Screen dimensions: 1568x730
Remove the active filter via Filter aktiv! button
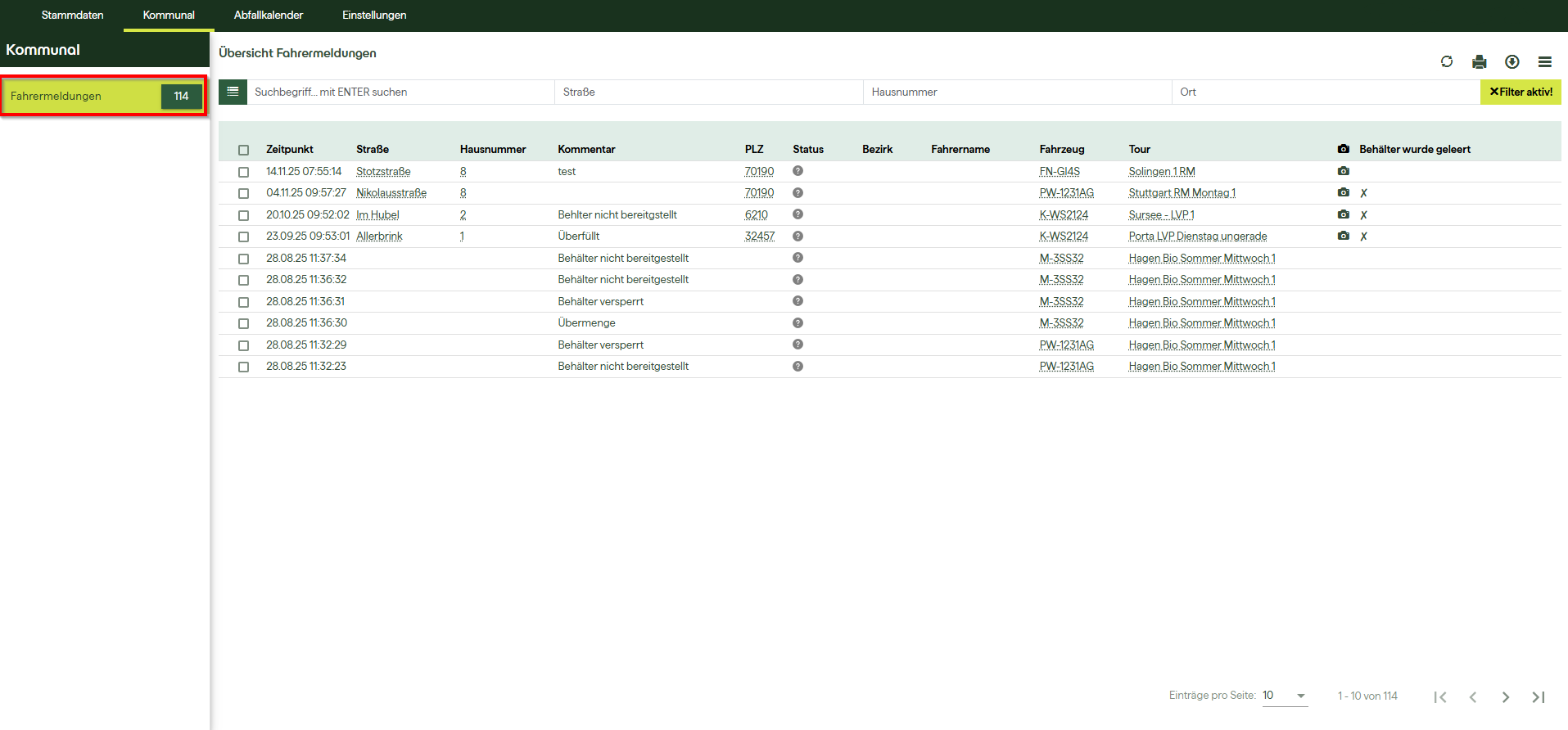(x=1520, y=92)
